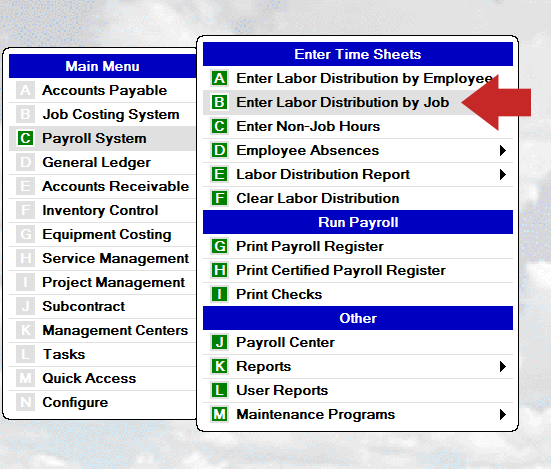Click the green I icon beside Print Checks
The height and width of the screenshot is (469, 551).
click(220, 294)
